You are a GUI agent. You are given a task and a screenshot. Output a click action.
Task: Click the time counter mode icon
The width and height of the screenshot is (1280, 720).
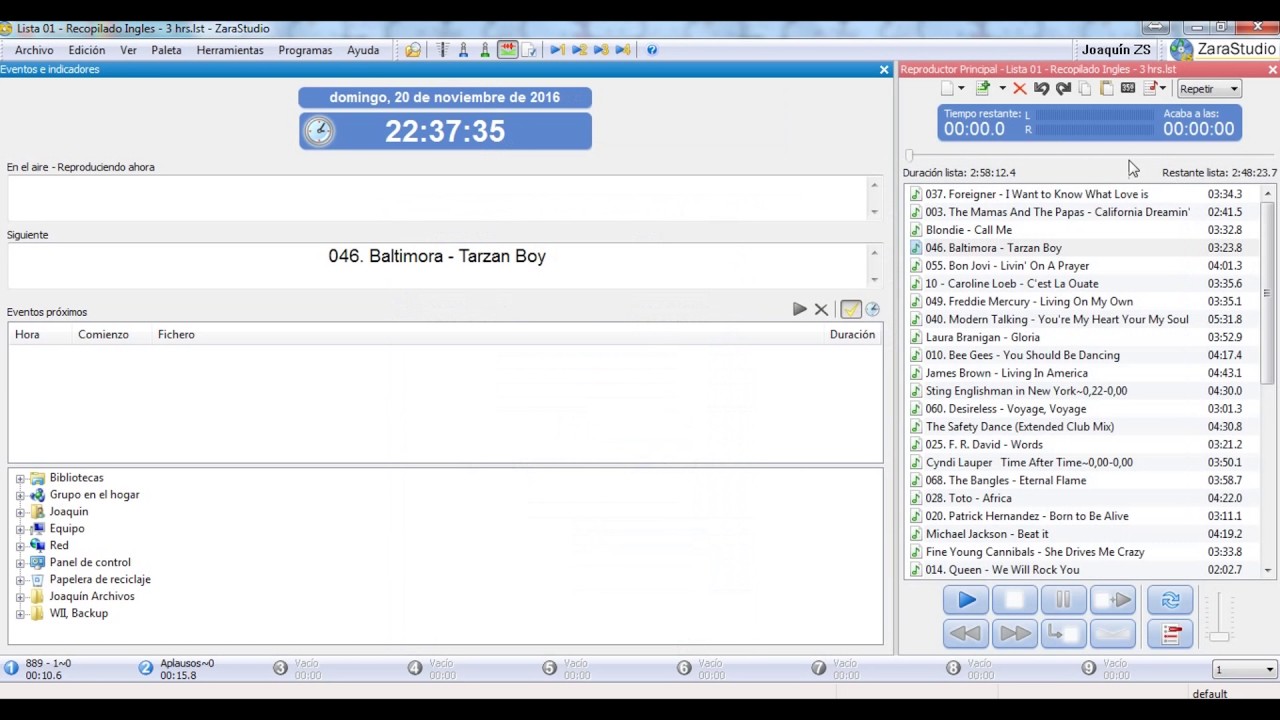tap(1128, 88)
